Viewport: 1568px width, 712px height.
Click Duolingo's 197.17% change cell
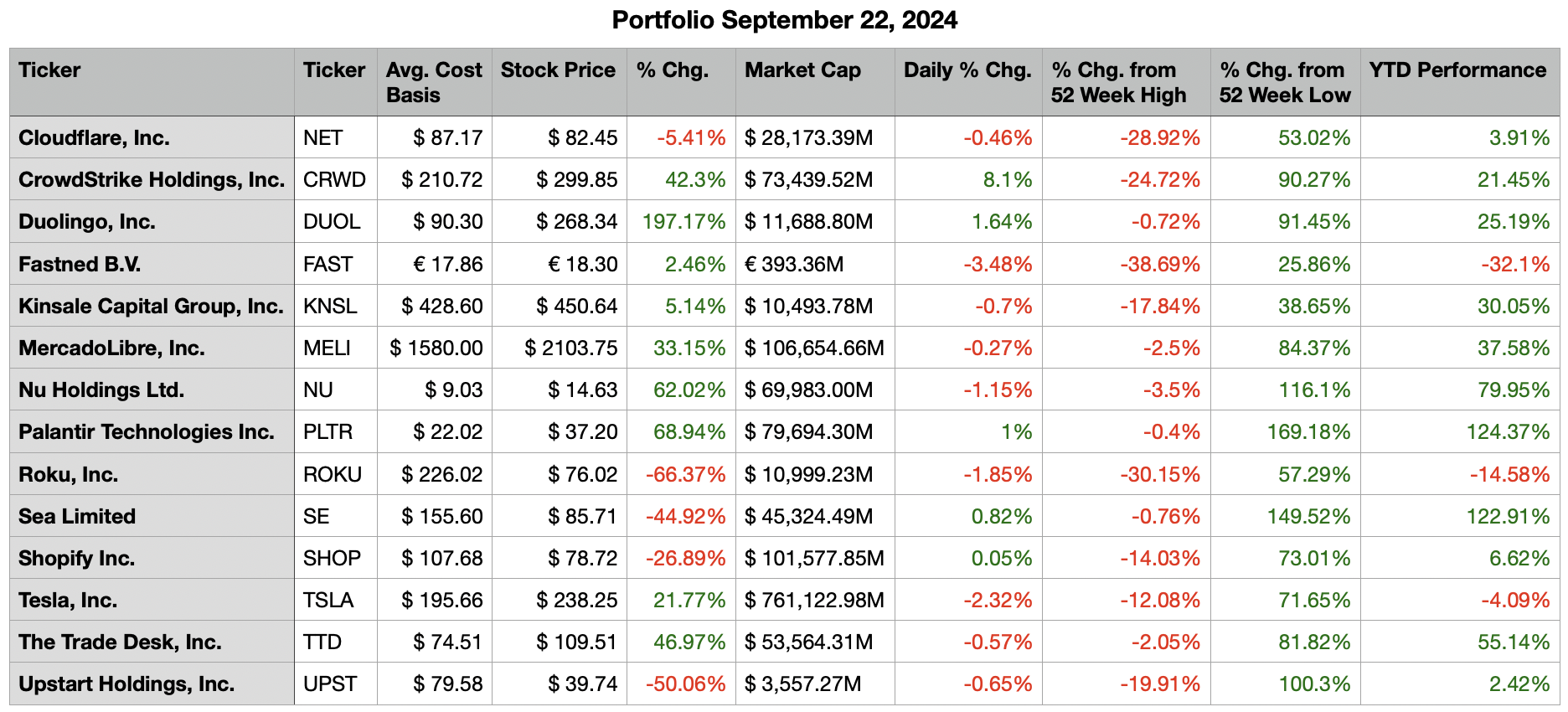tap(683, 222)
